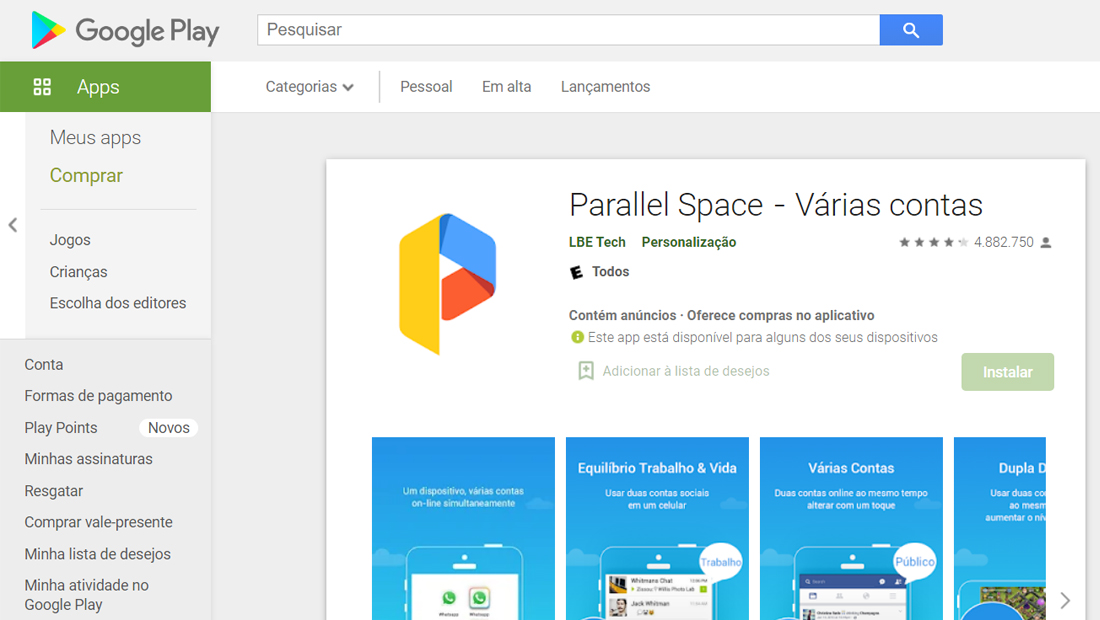
Task: Open the Em alta tab
Action: point(507,87)
